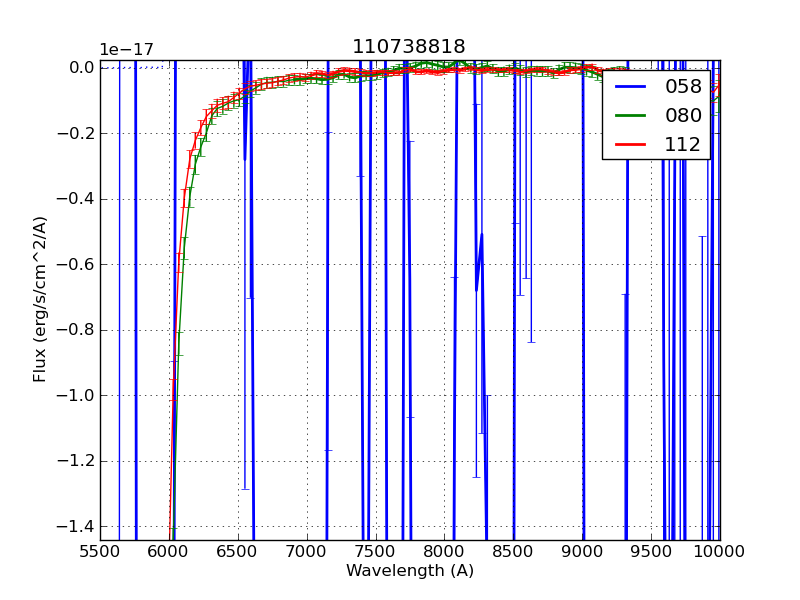Click the Wavelength (A) x-axis label

[x=410, y=571]
